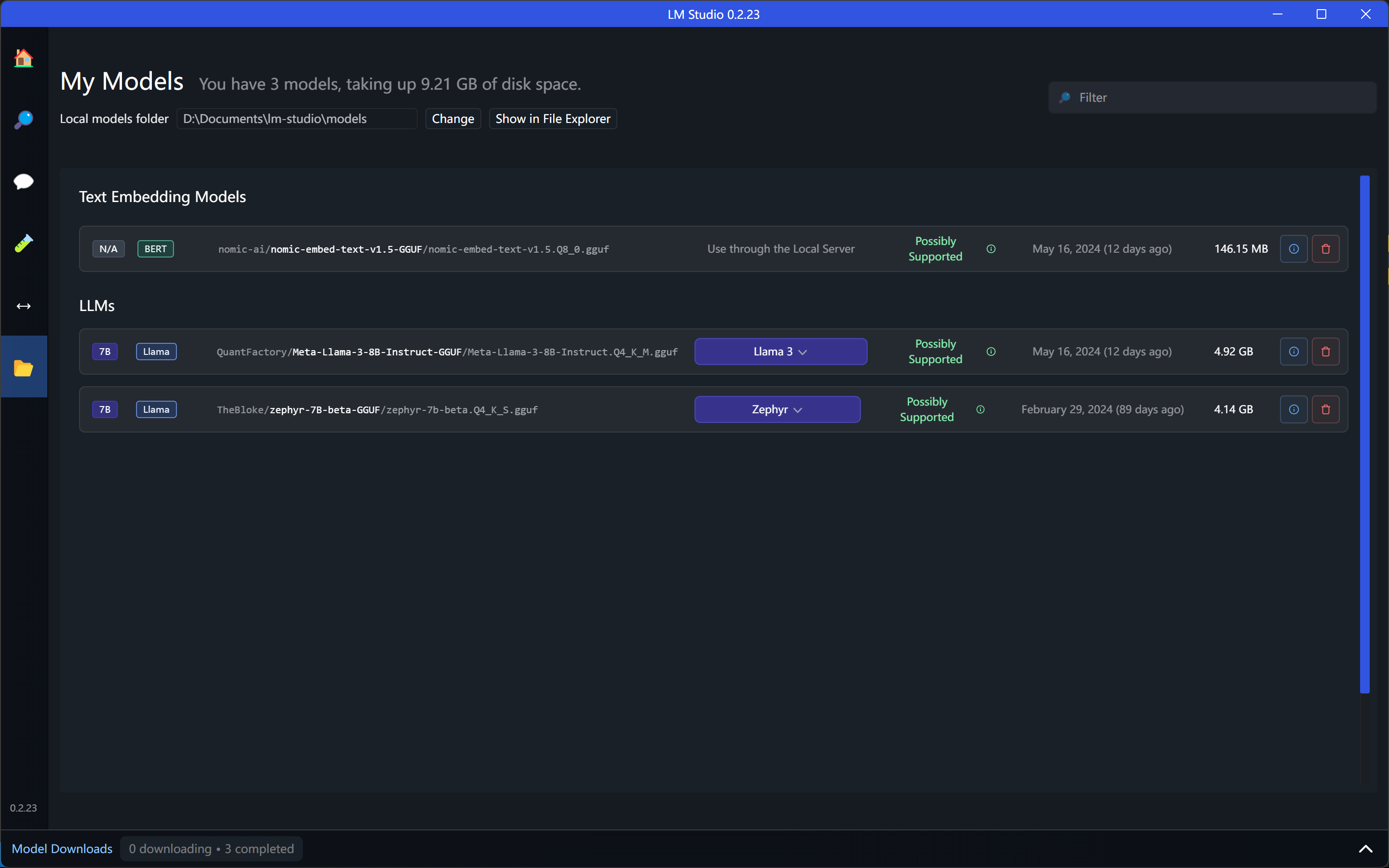Click the 146.15 MB size value

[1241, 248]
